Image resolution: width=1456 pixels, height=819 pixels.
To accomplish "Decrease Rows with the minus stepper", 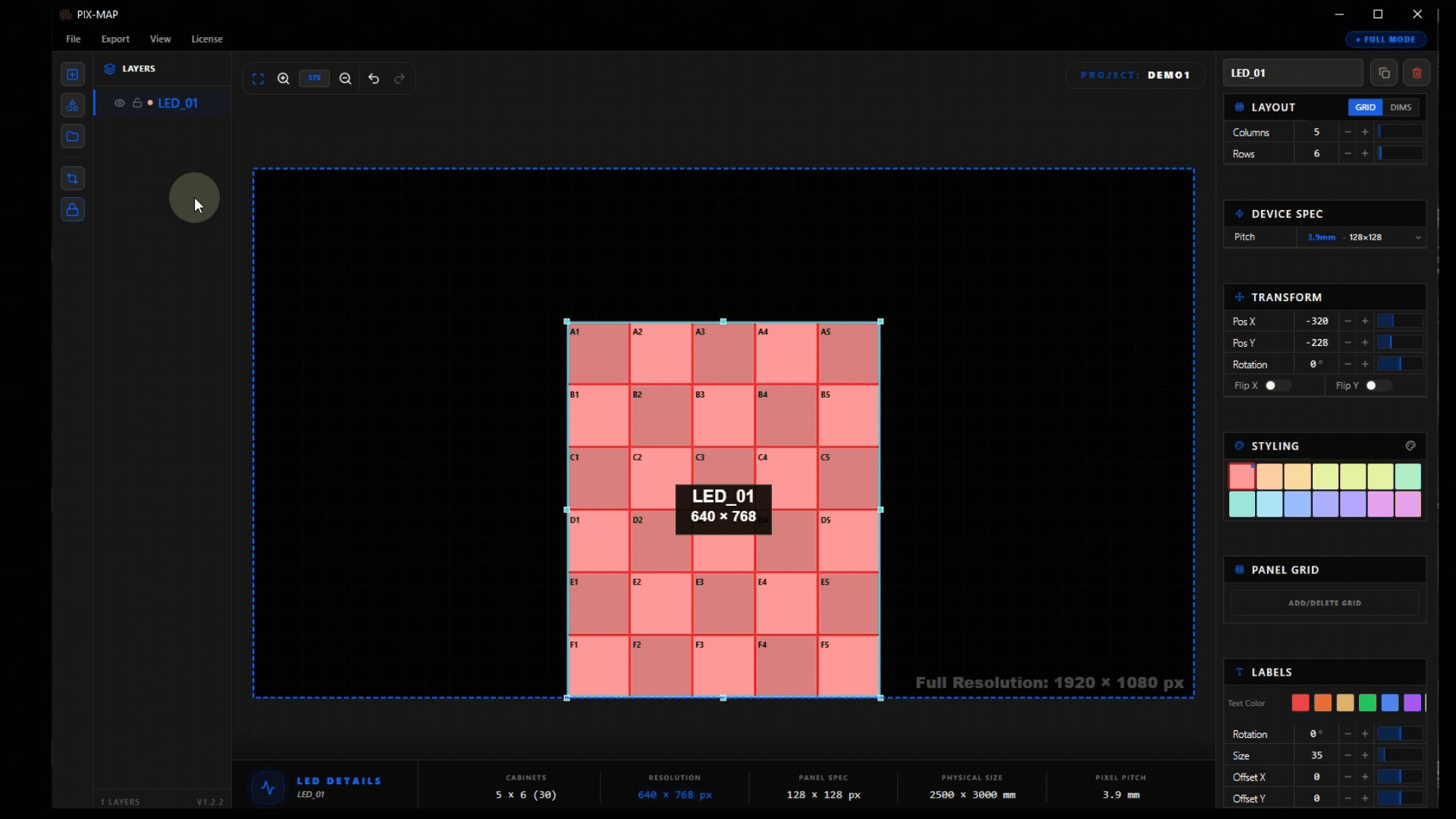I will click(1348, 154).
